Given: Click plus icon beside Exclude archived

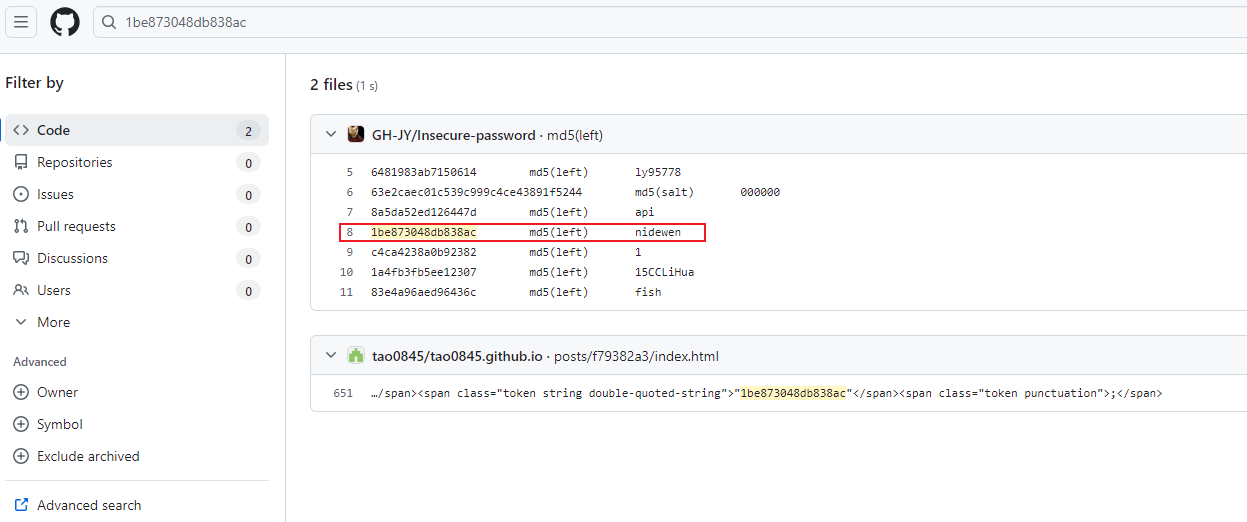Looking at the screenshot, I should coord(21,456).
